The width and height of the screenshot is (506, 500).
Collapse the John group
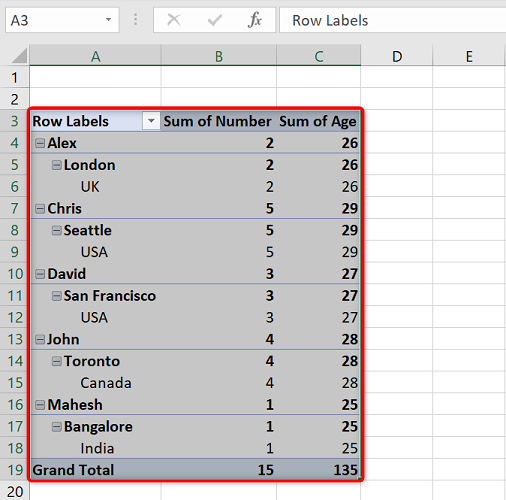40,339
